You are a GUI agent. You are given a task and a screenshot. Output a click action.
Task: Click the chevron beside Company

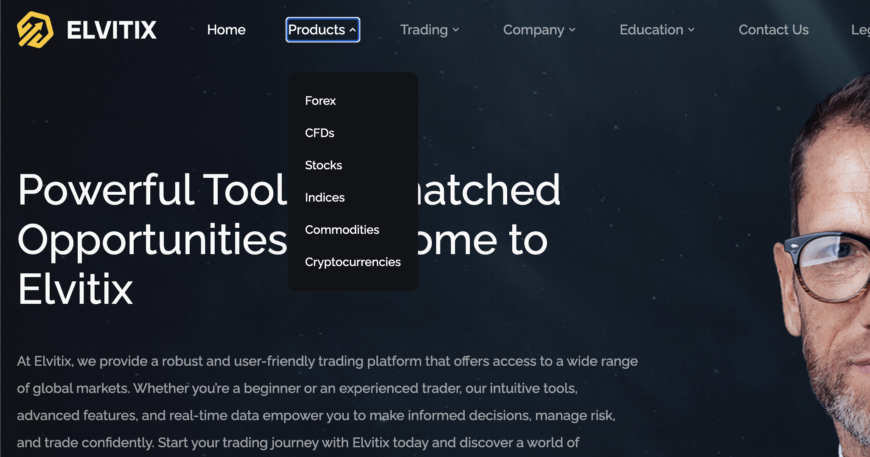(x=572, y=30)
